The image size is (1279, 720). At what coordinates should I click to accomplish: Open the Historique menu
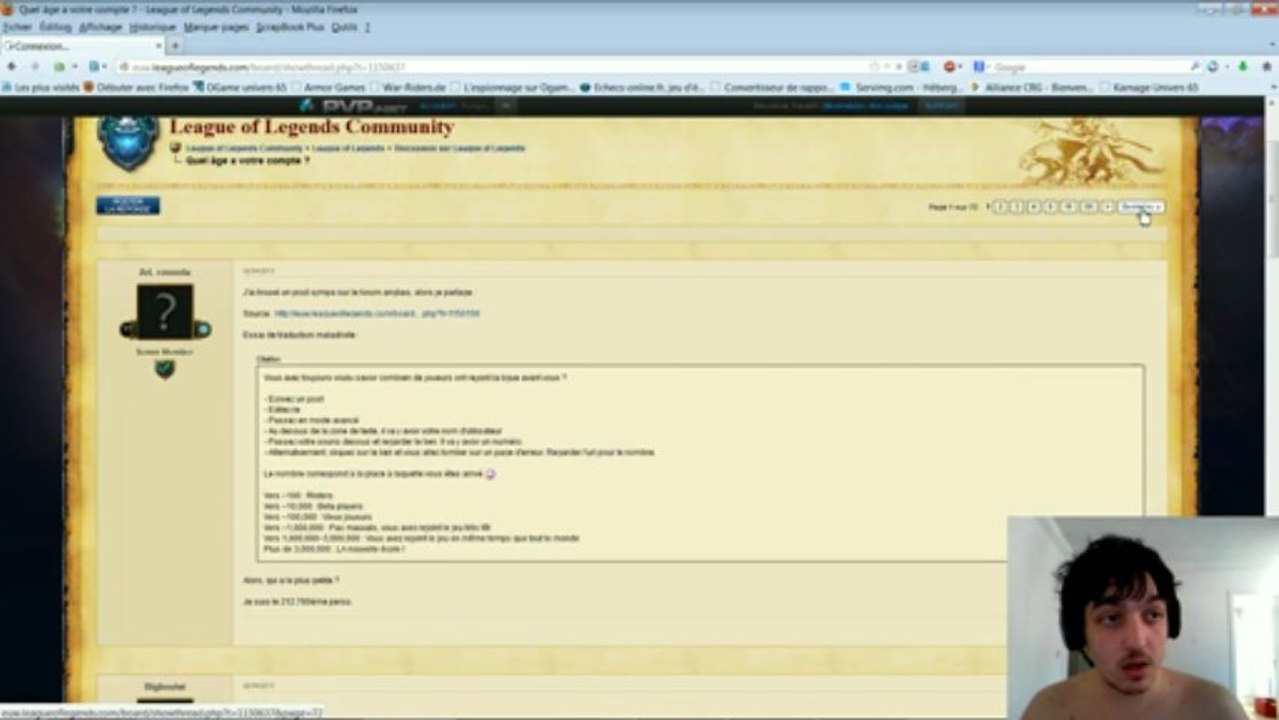[x=152, y=27]
